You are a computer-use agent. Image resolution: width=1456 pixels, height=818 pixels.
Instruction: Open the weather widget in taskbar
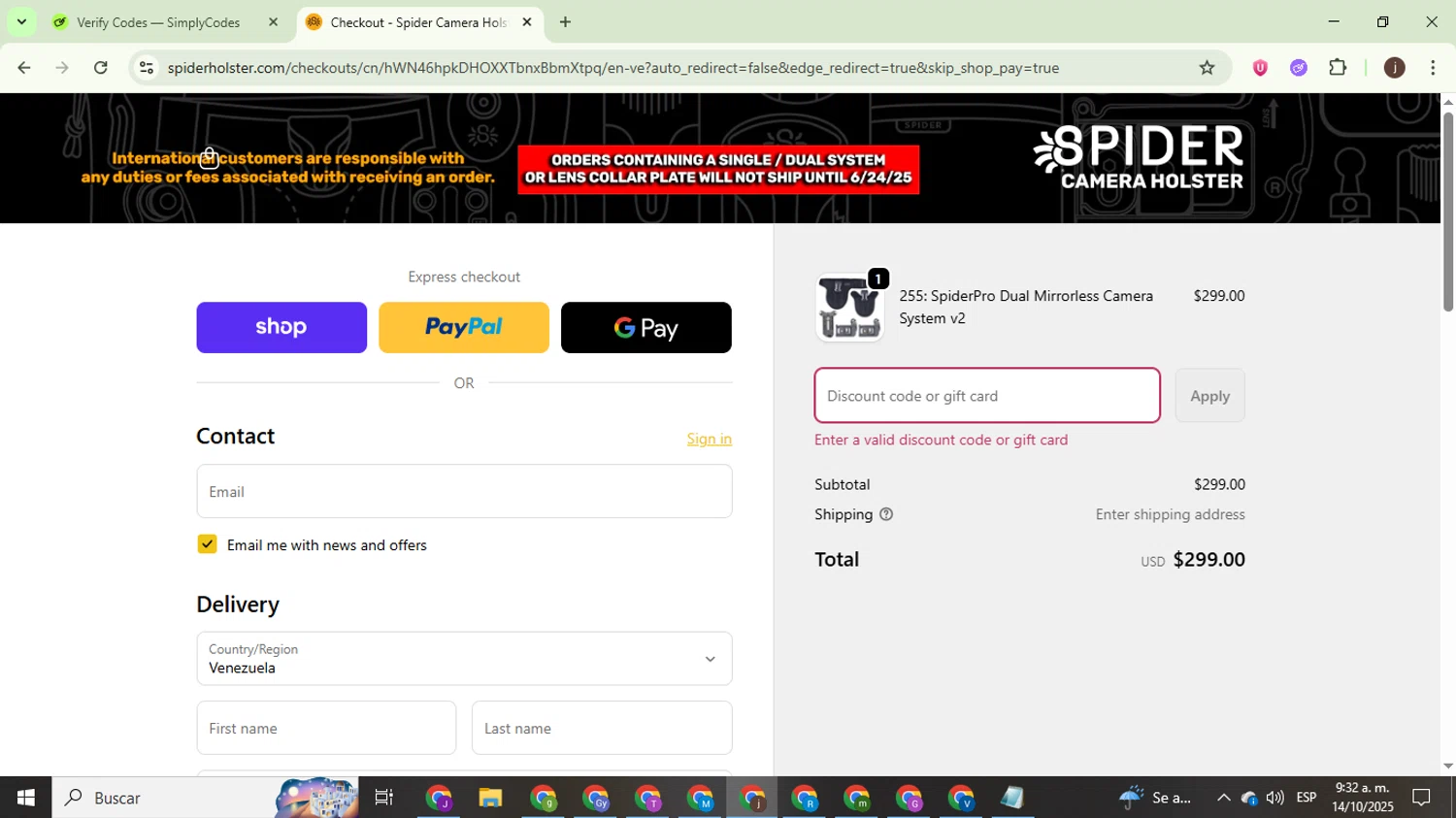coord(1155,798)
